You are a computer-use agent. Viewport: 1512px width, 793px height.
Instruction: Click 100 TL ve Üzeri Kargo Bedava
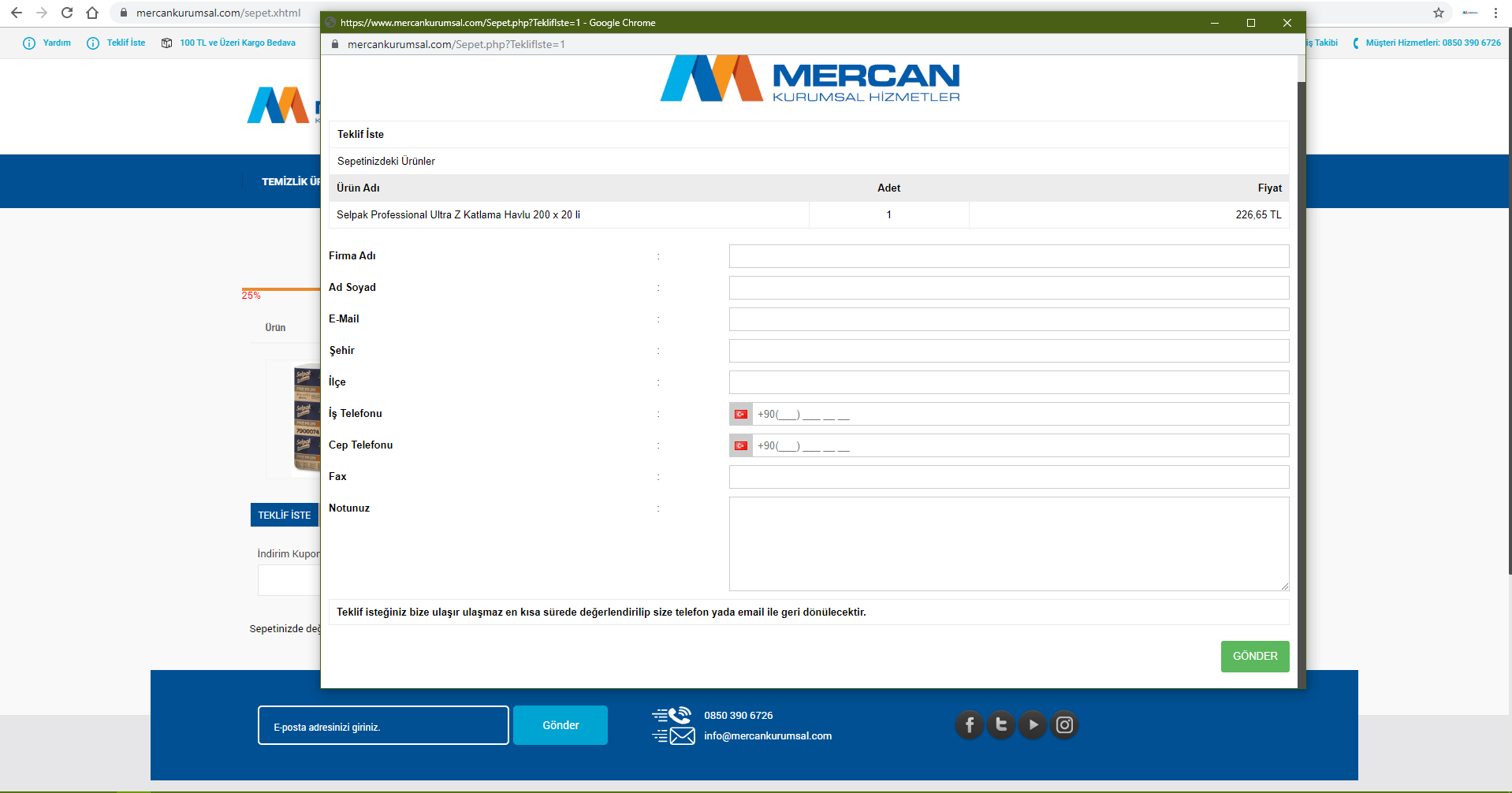click(237, 43)
